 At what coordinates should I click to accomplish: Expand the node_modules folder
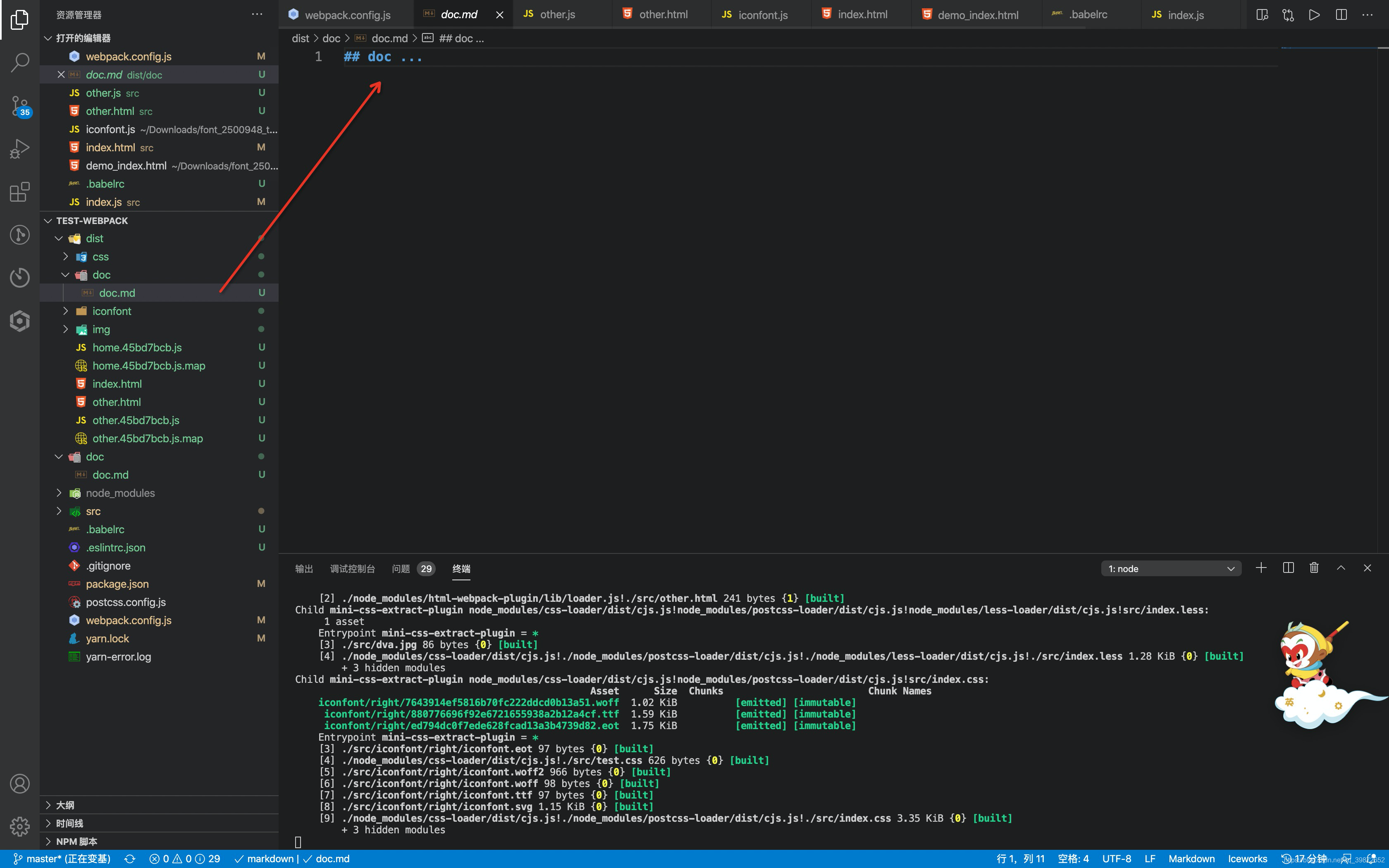59,493
